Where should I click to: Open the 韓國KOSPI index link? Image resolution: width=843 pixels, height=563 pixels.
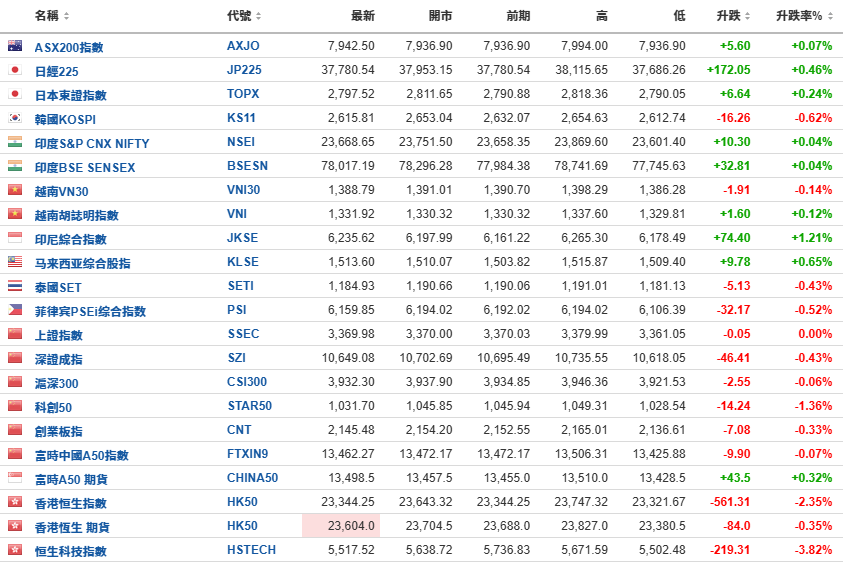click(x=65, y=119)
